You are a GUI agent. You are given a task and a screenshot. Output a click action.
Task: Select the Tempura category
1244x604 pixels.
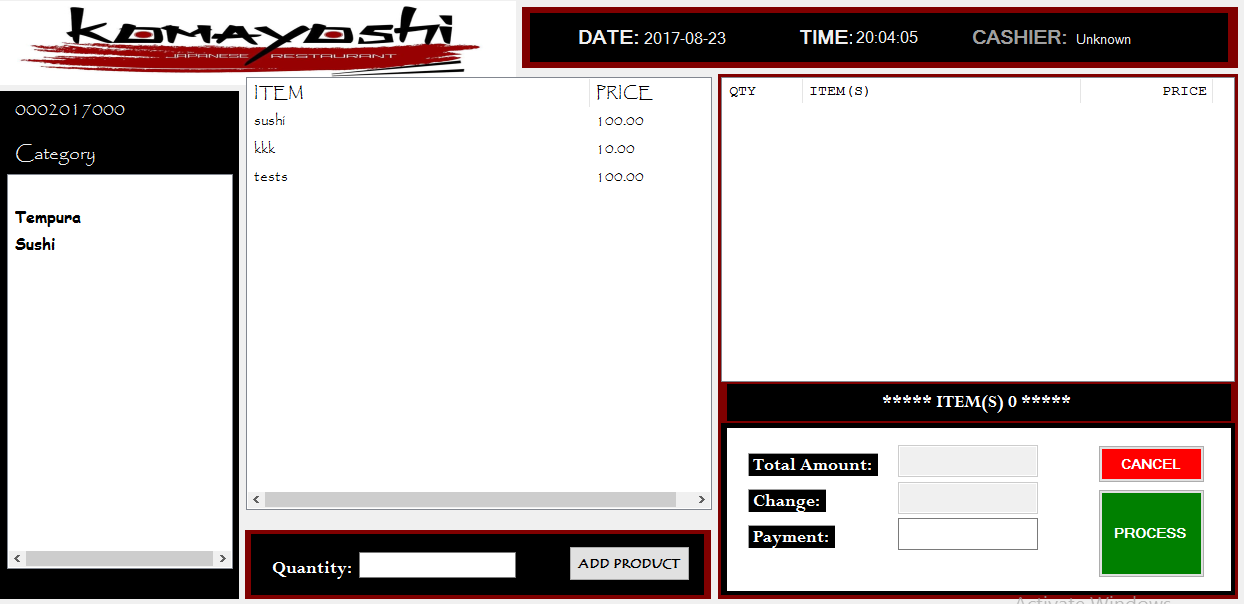point(48,218)
